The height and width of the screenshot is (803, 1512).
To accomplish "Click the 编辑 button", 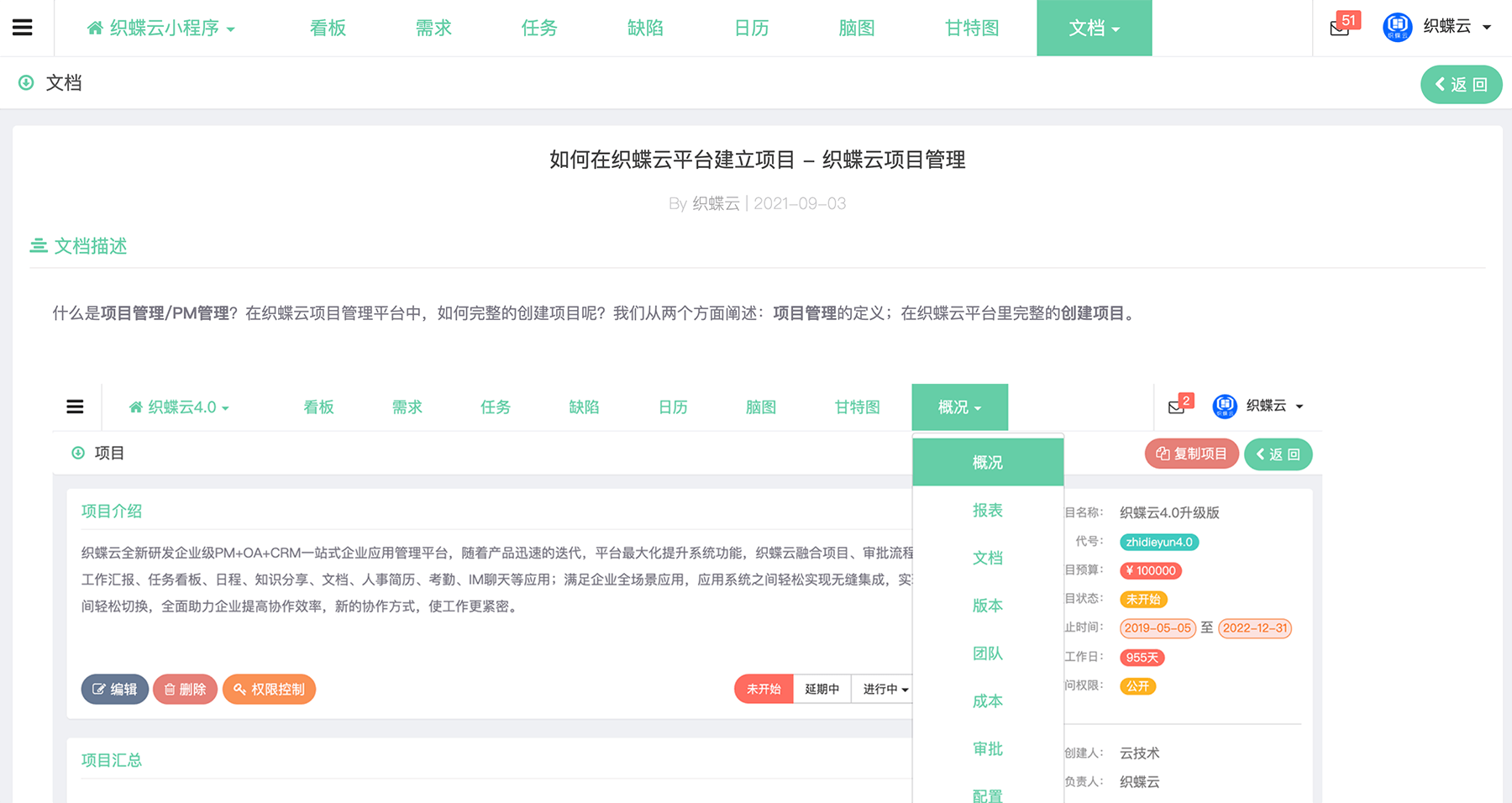I will tap(115, 689).
